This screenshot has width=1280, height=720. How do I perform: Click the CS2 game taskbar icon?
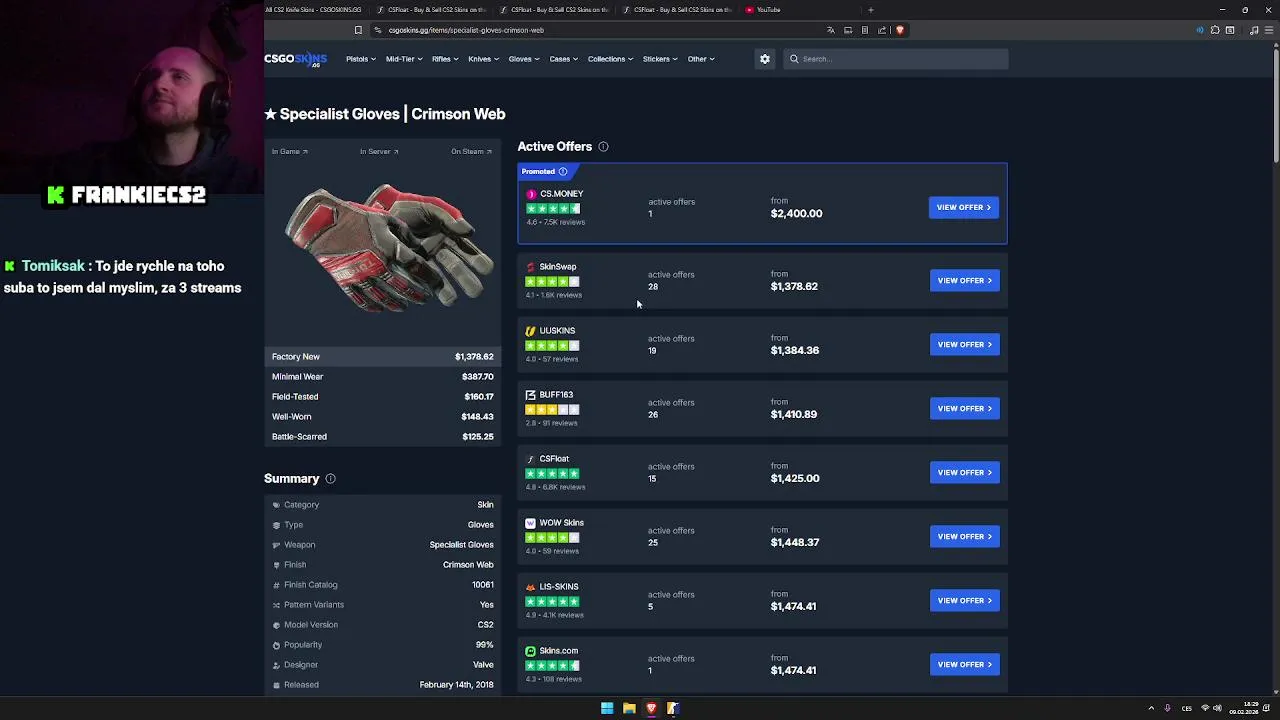tap(673, 708)
